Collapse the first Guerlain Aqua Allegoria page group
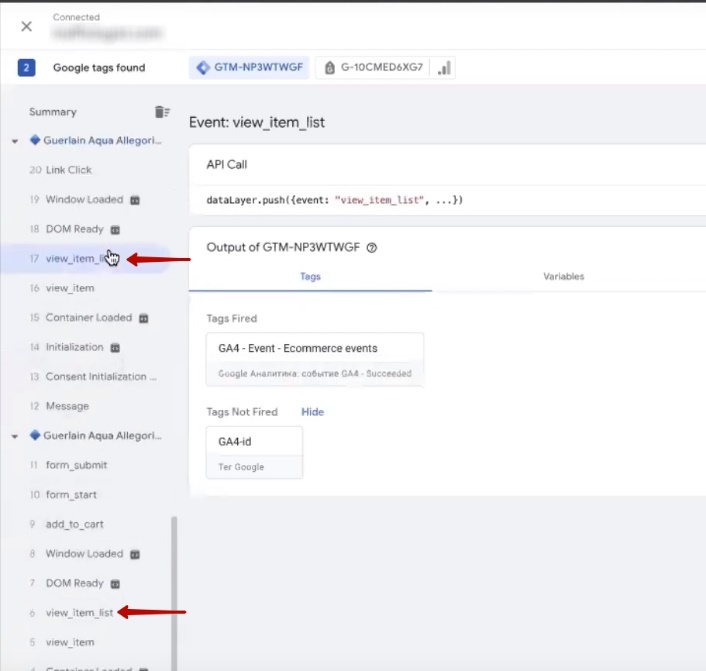 pos(15,141)
